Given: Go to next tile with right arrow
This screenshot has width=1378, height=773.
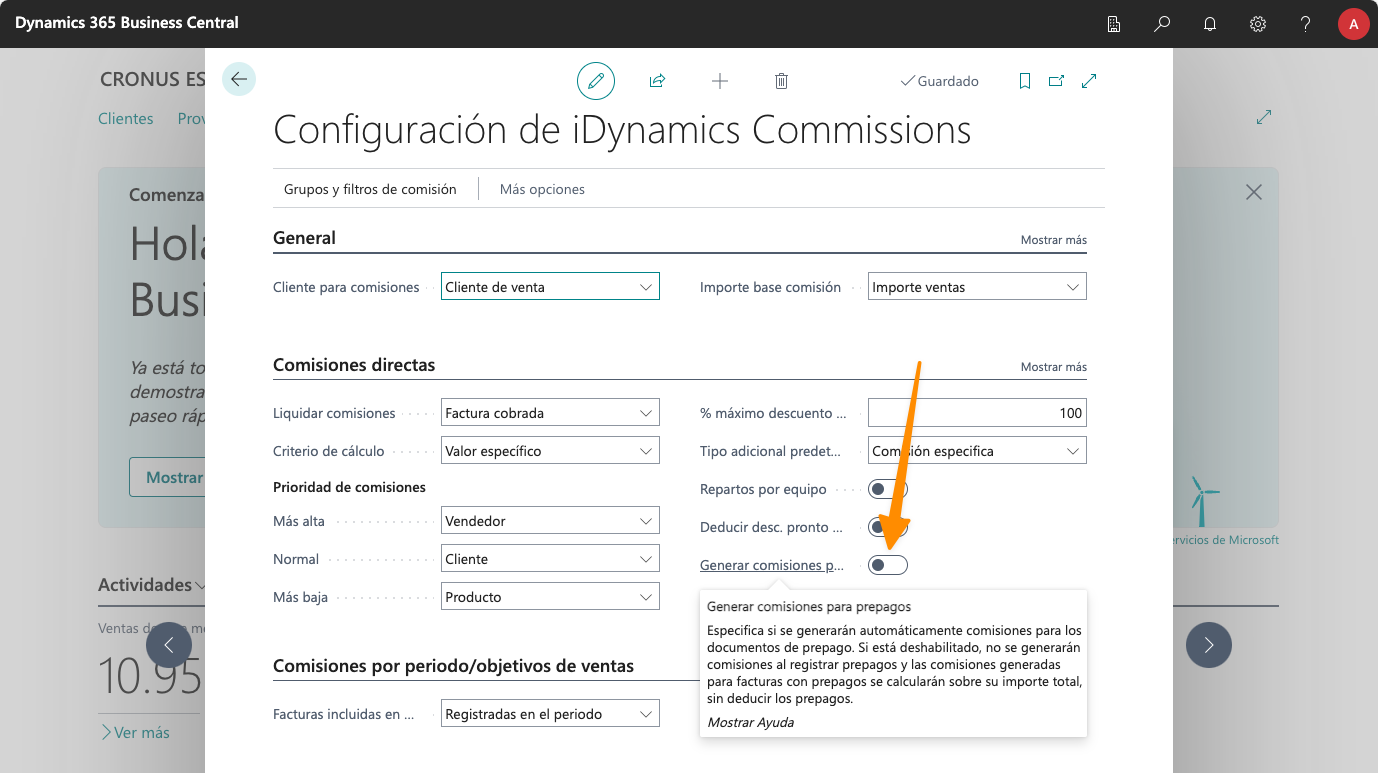Looking at the screenshot, I should point(1209,645).
